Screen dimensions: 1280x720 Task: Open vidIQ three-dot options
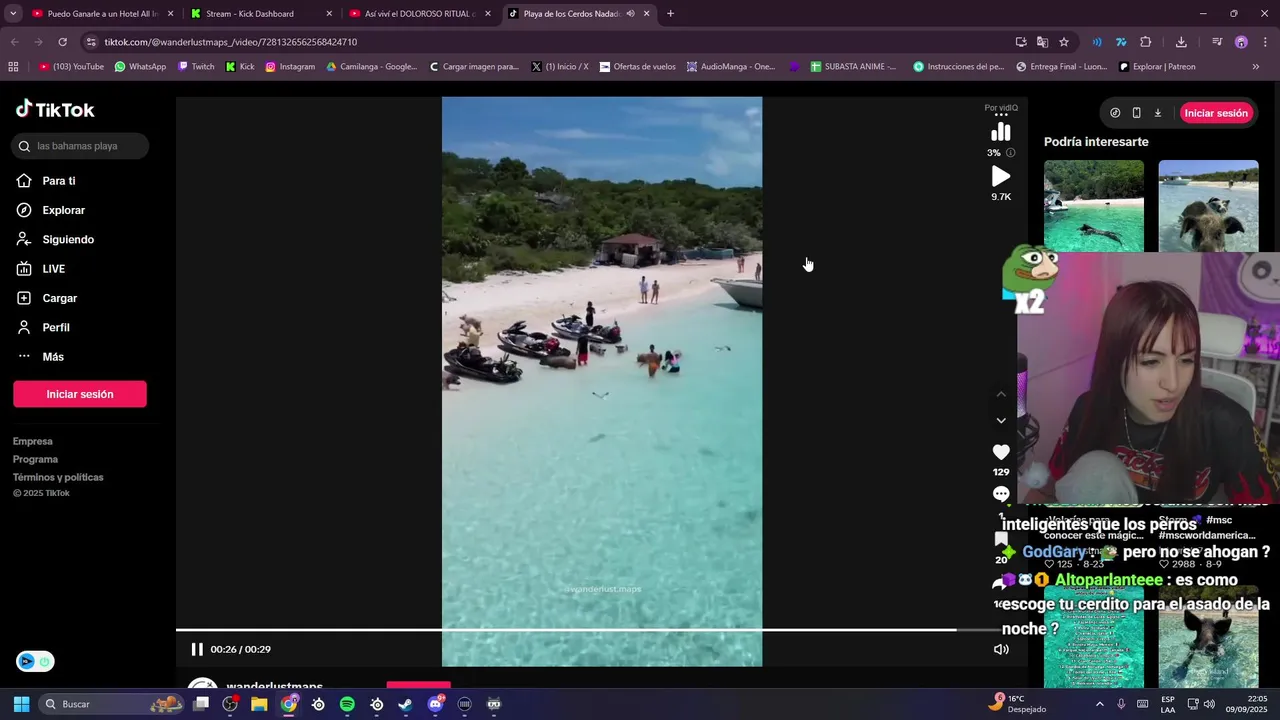[1001, 115]
